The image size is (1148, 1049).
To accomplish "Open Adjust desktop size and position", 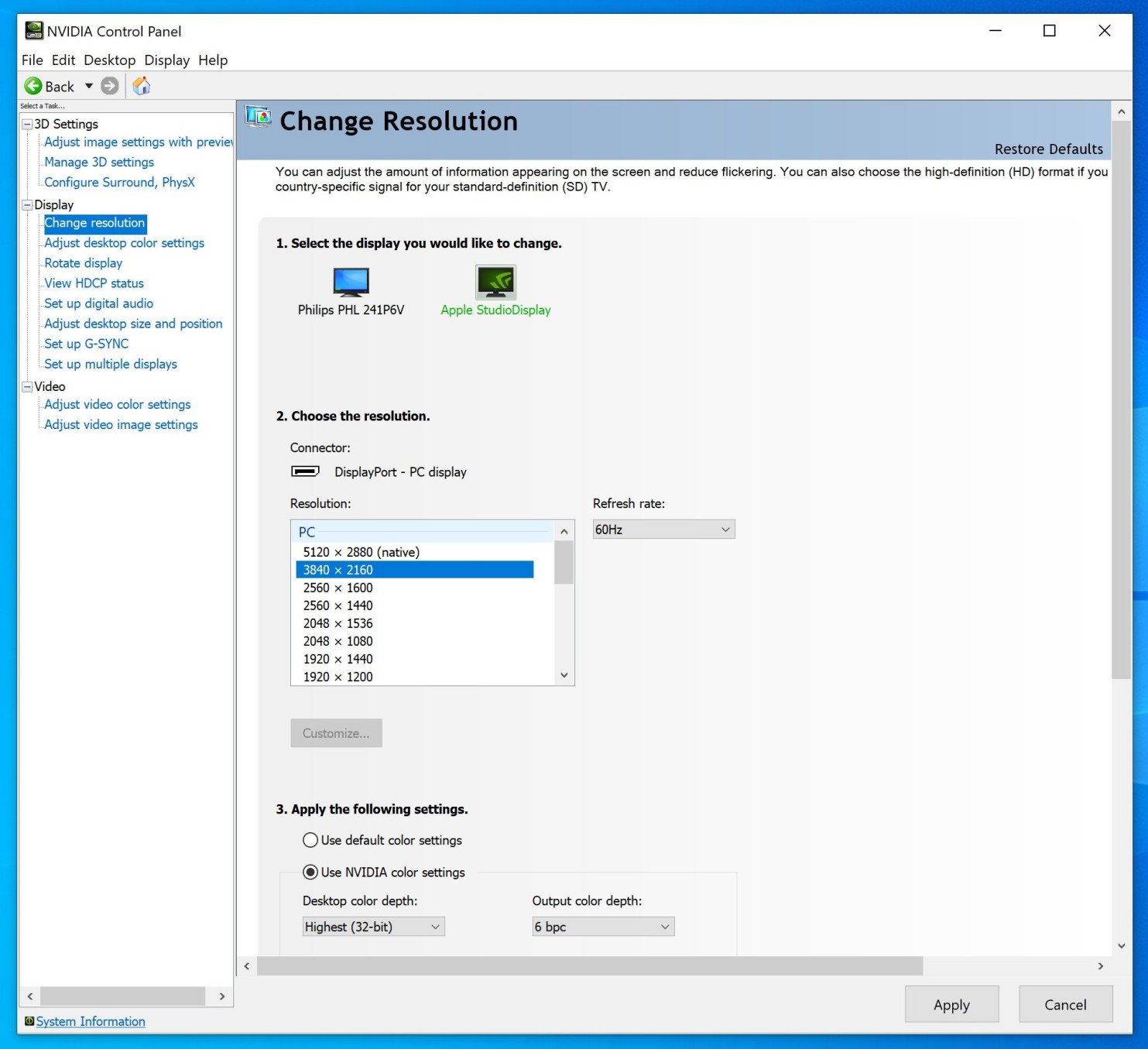I will tap(133, 324).
